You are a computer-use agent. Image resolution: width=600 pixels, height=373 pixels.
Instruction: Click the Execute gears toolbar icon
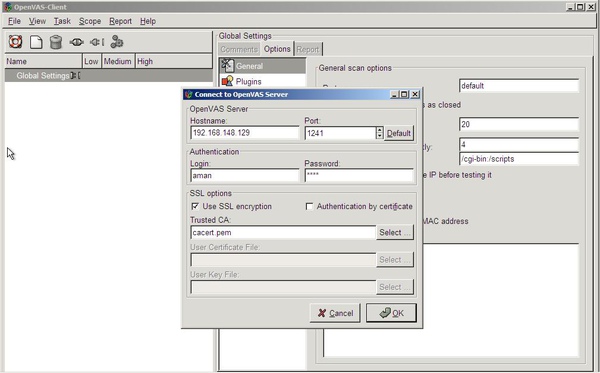pos(117,42)
